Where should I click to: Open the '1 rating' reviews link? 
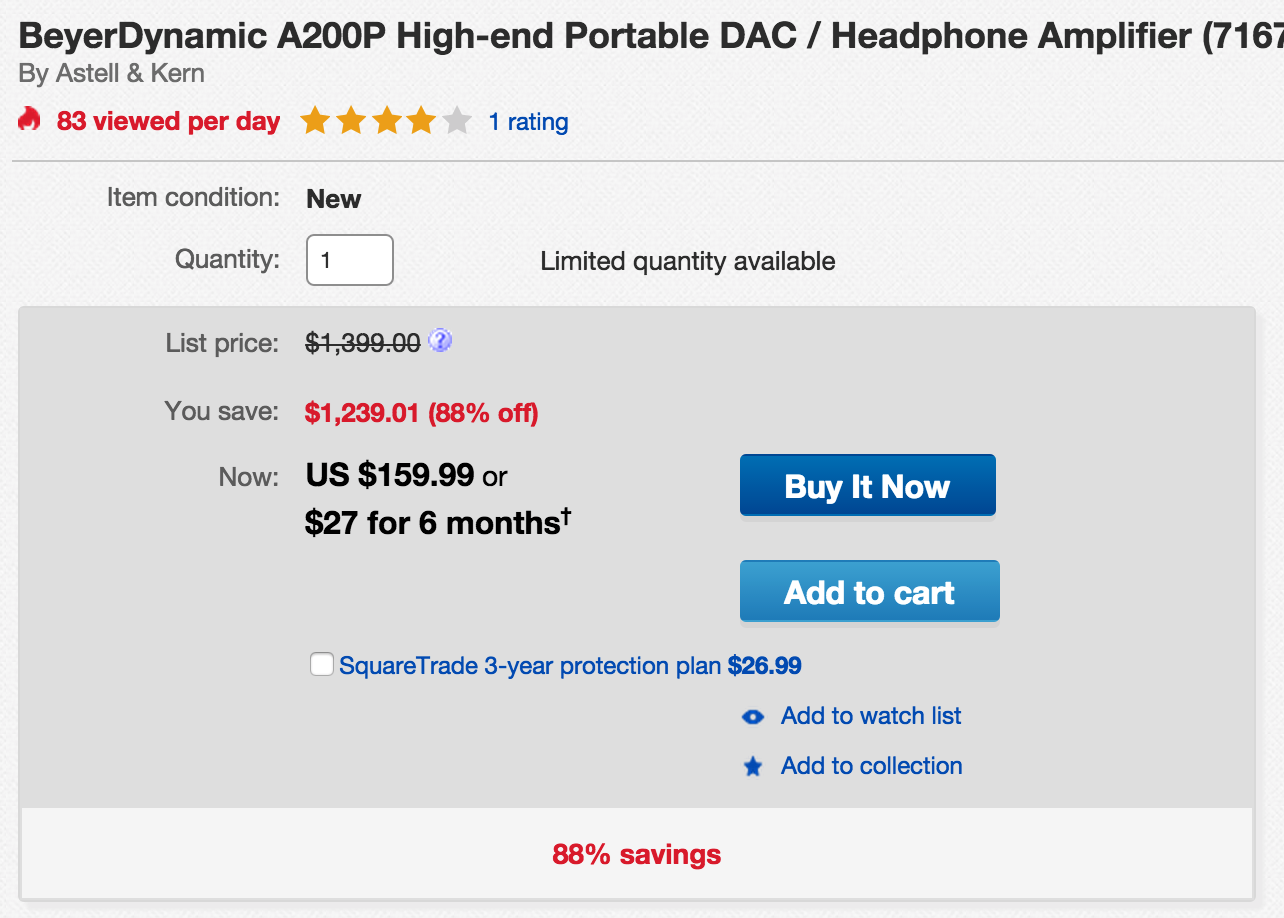(528, 122)
